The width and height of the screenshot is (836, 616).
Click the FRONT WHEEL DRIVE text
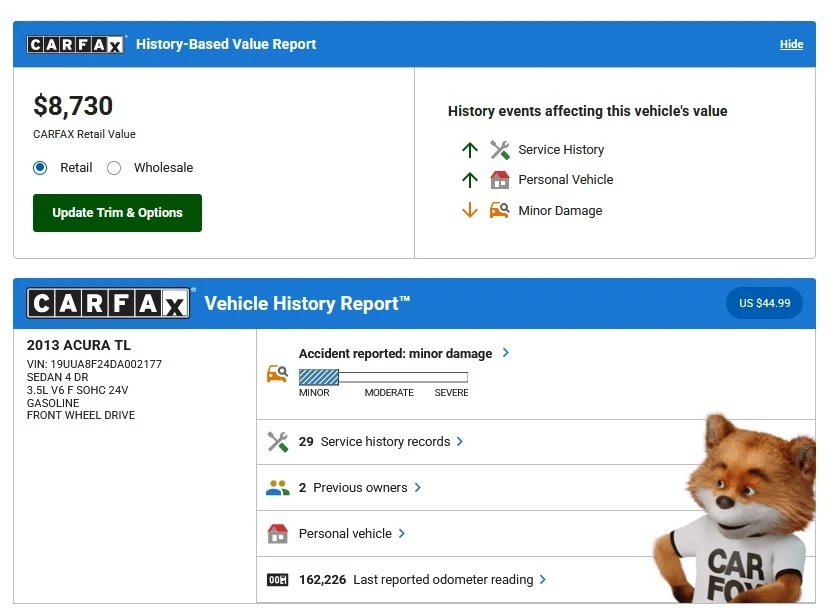coord(81,415)
